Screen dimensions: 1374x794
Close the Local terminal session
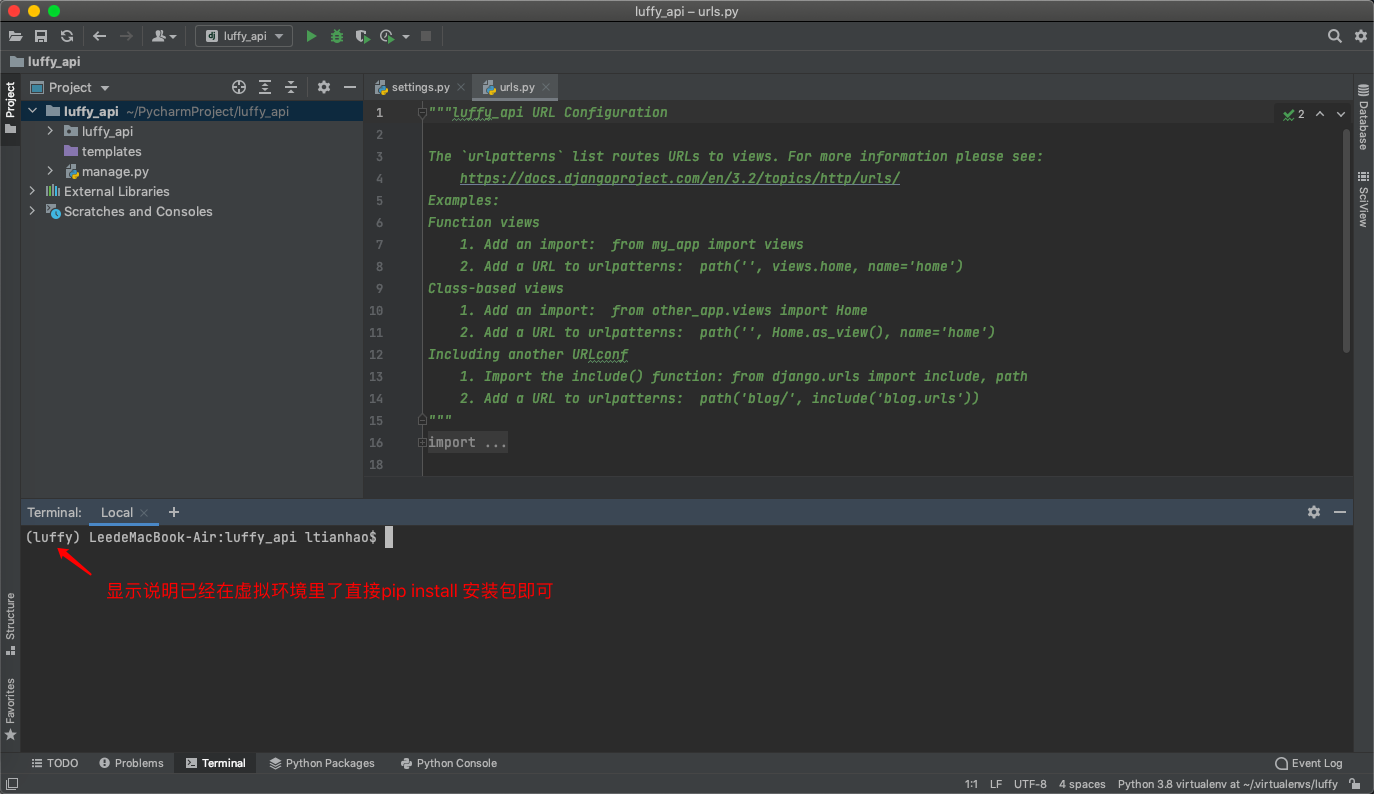[144, 513]
